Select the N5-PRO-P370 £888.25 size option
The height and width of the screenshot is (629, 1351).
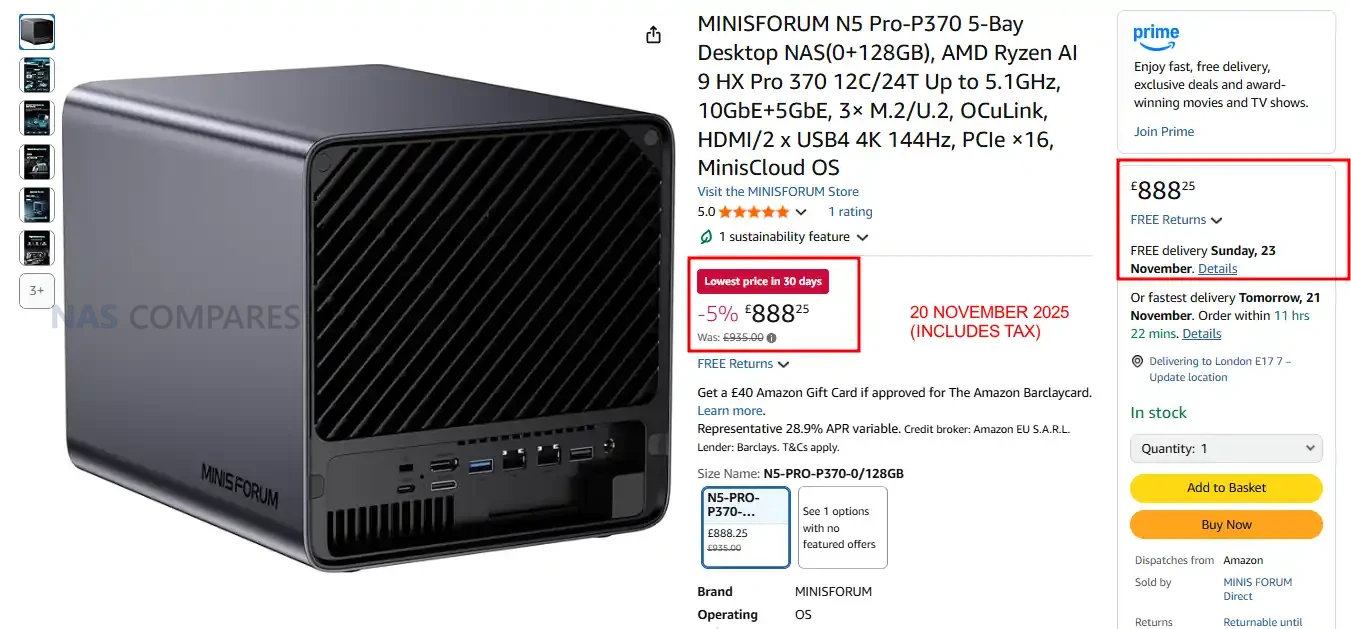(x=746, y=527)
